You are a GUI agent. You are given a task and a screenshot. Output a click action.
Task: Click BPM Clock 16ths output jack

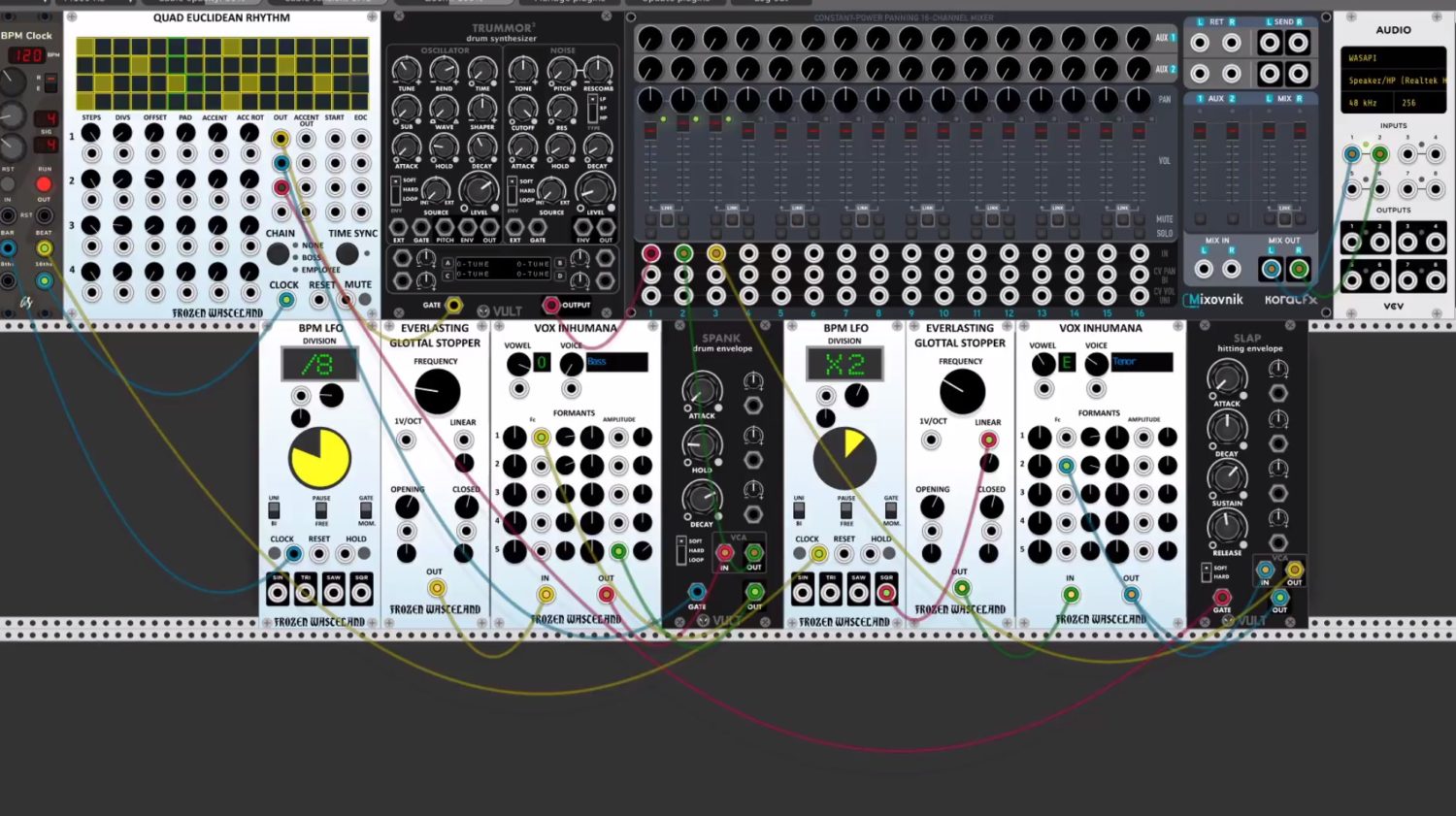[x=44, y=281]
